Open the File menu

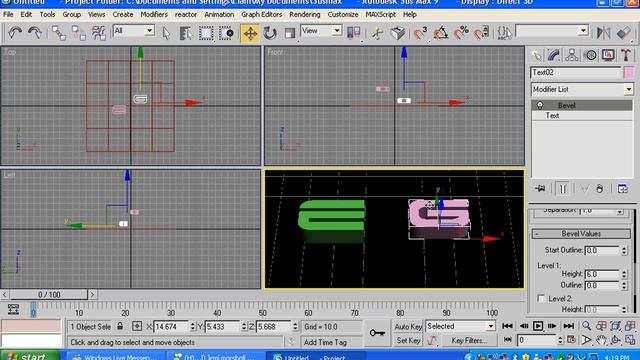tap(8, 14)
